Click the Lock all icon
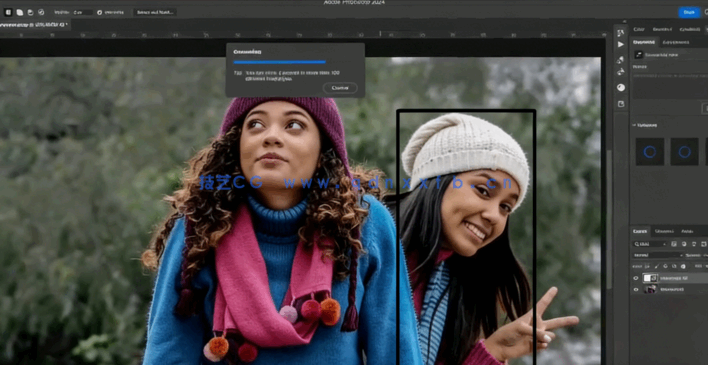Viewport: 708px width, 365px height. [x=682, y=267]
